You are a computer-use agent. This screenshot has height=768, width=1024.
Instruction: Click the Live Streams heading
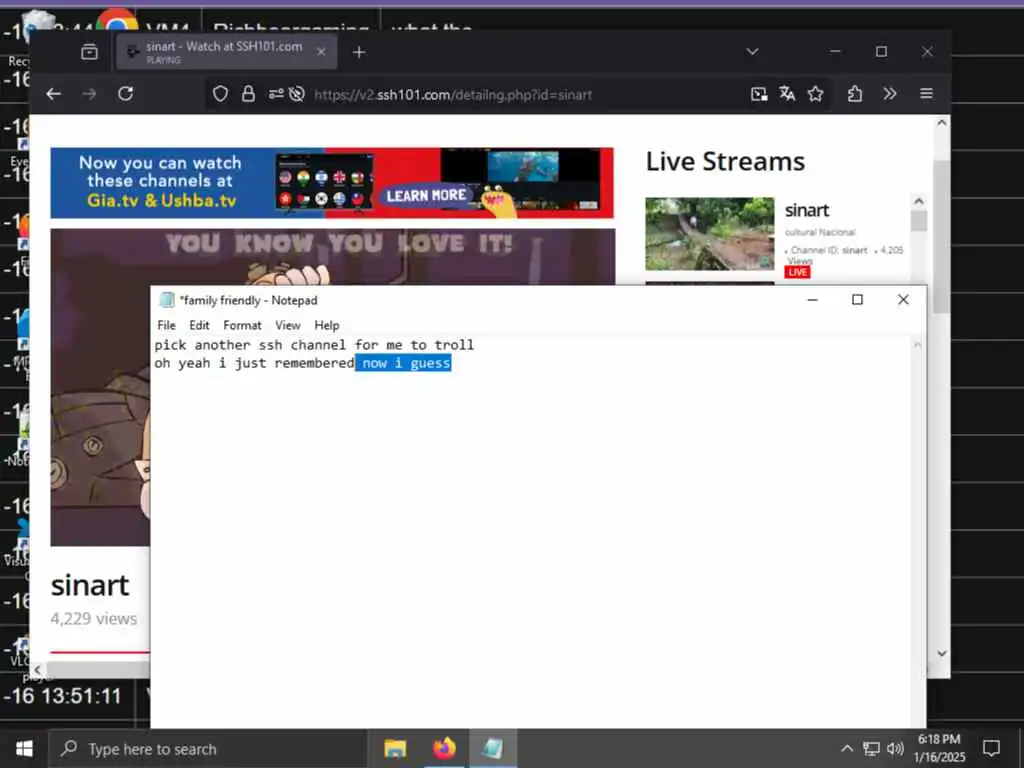tap(725, 161)
